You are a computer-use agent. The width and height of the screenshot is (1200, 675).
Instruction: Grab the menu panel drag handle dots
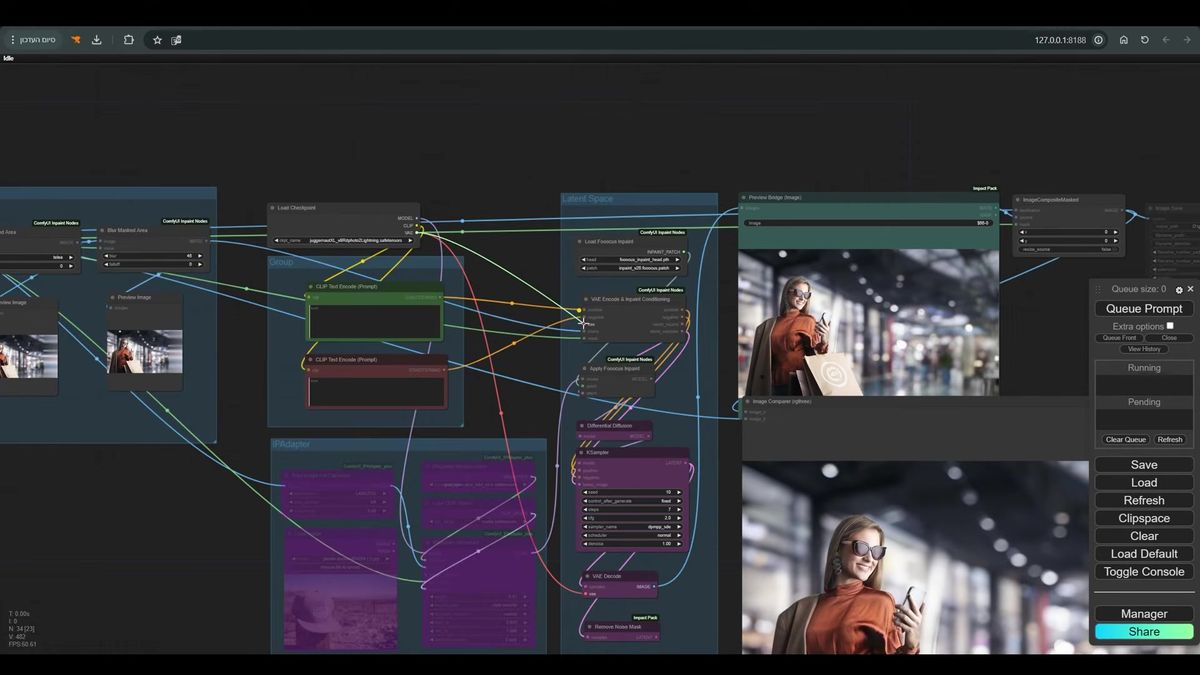[x=1098, y=289]
